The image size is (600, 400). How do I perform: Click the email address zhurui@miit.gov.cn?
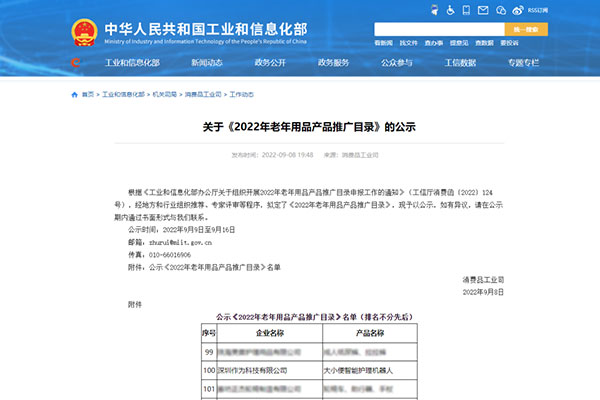point(180,242)
